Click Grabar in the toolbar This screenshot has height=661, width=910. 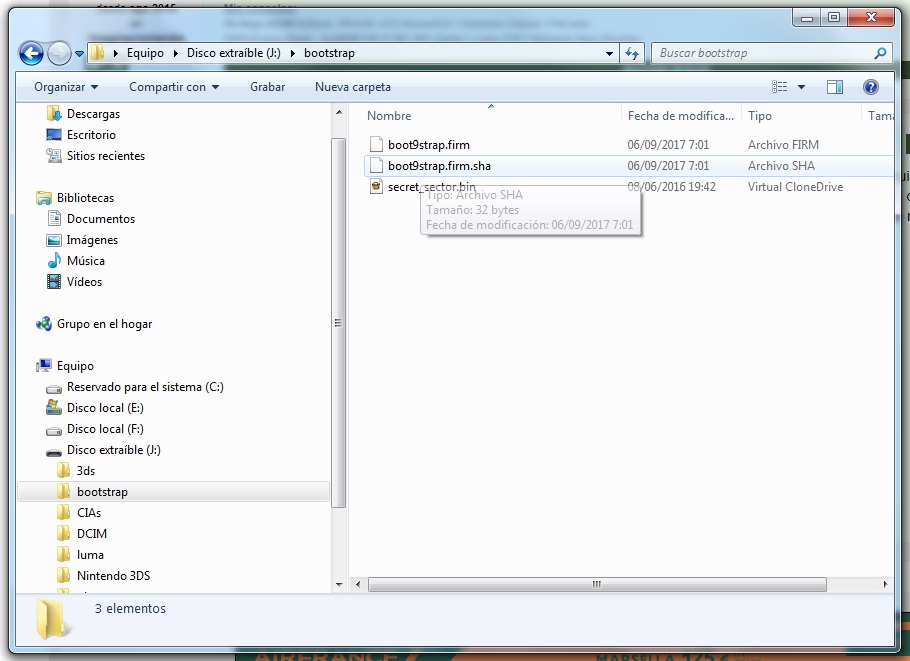pyautogui.click(x=268, y=87)
